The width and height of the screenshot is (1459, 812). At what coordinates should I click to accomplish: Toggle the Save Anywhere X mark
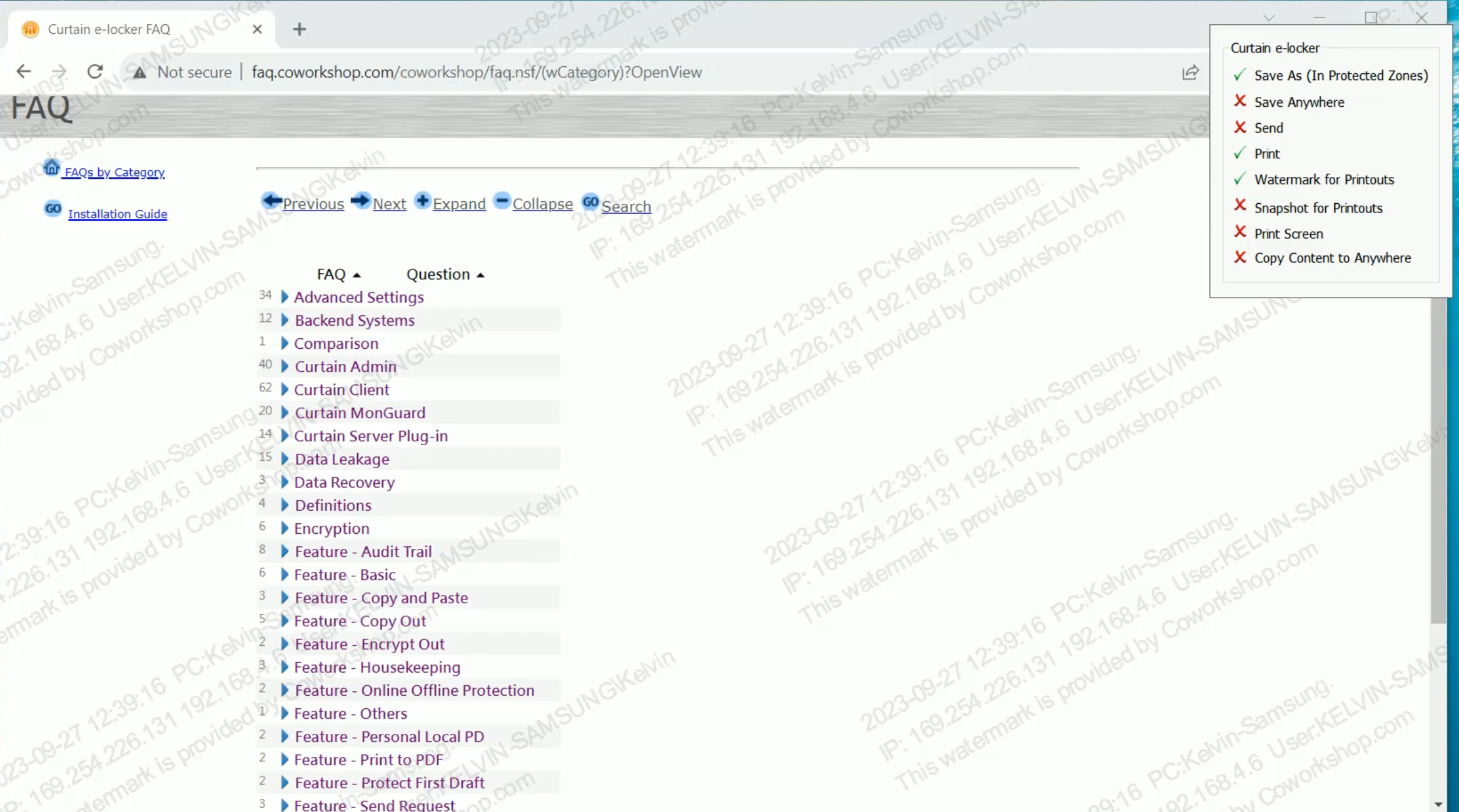1239,101
